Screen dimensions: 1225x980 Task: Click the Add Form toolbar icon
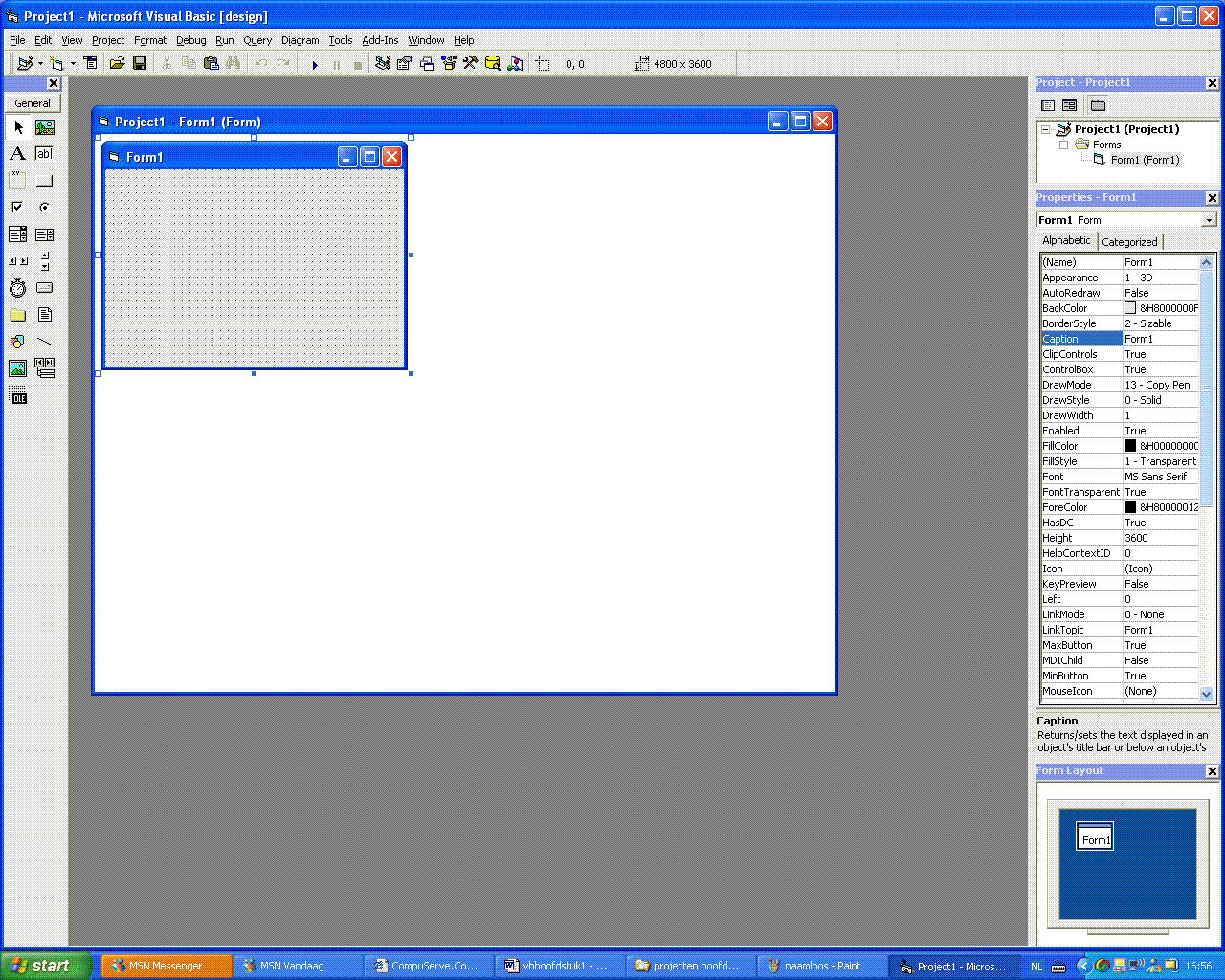pyautogui.click(x=57, y=64)
